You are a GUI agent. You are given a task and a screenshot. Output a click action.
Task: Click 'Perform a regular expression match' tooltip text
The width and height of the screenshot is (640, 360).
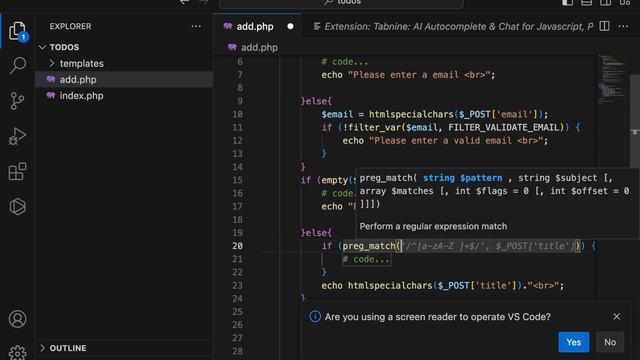tap(433, 226)
